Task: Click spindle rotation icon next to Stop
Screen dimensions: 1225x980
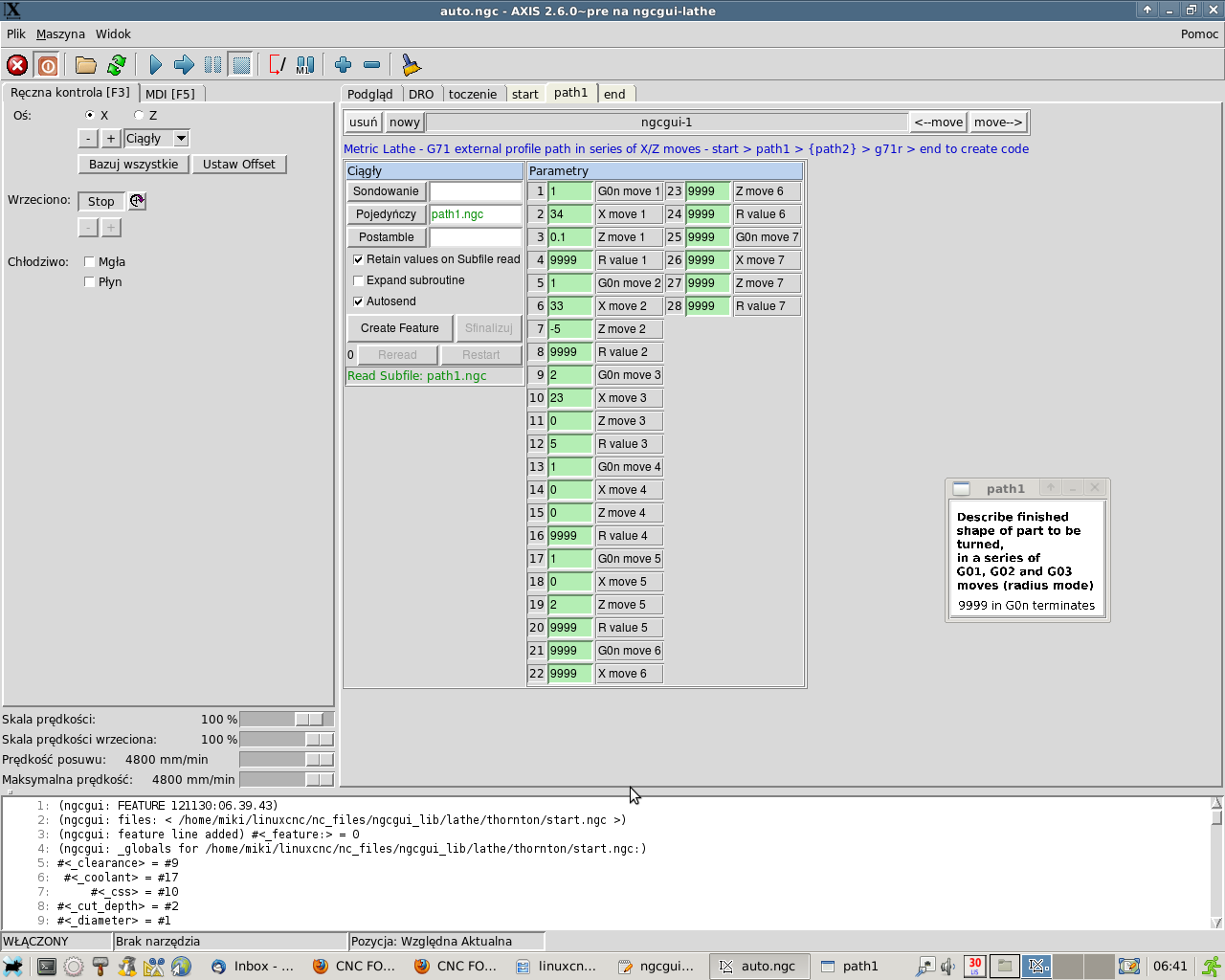Action: [137, 201]
